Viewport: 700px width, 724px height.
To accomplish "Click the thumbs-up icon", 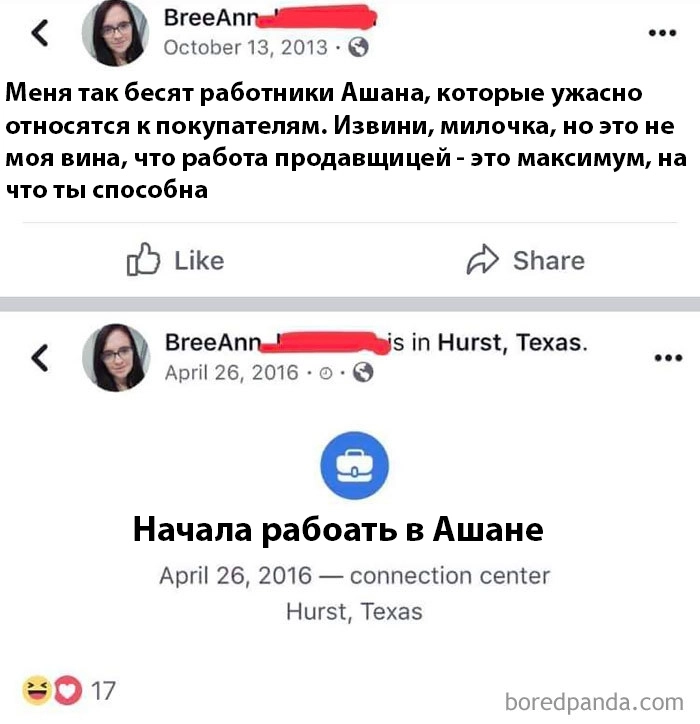I will (143, 259).
